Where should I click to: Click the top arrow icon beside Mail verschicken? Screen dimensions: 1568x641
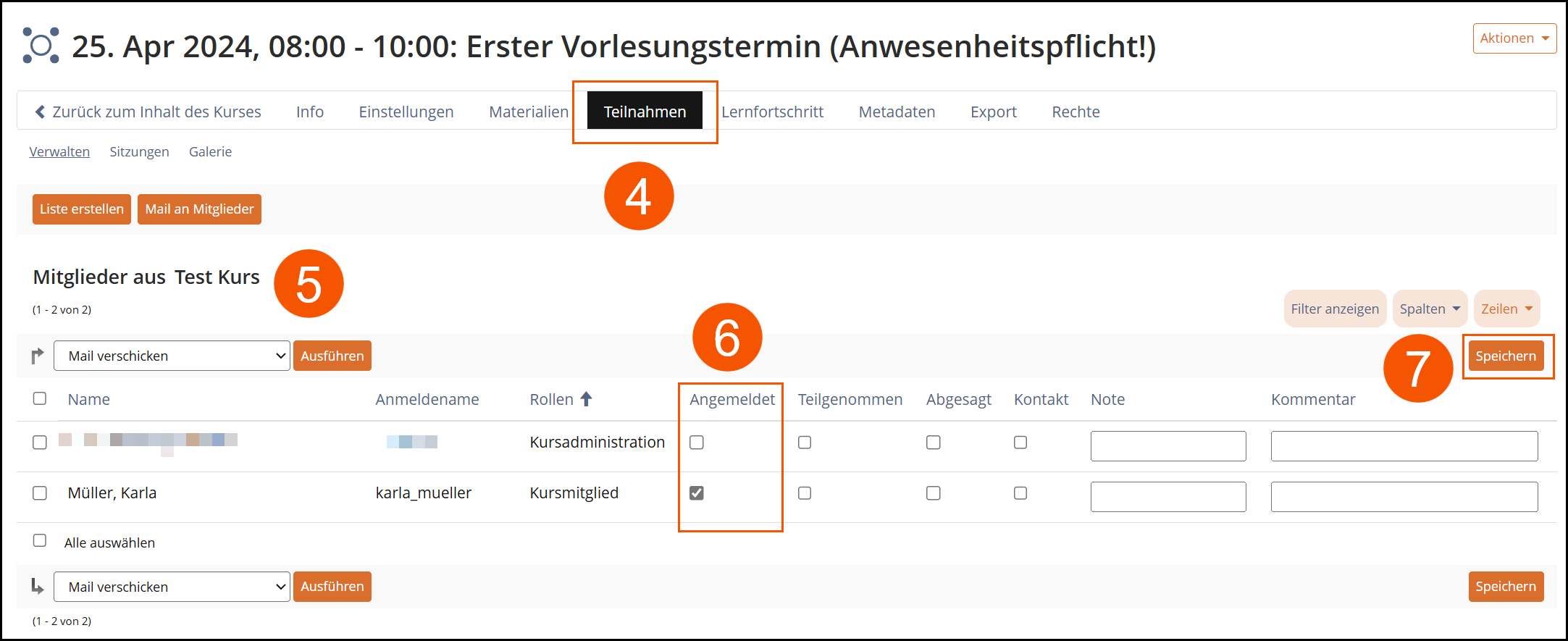point(38,356)
